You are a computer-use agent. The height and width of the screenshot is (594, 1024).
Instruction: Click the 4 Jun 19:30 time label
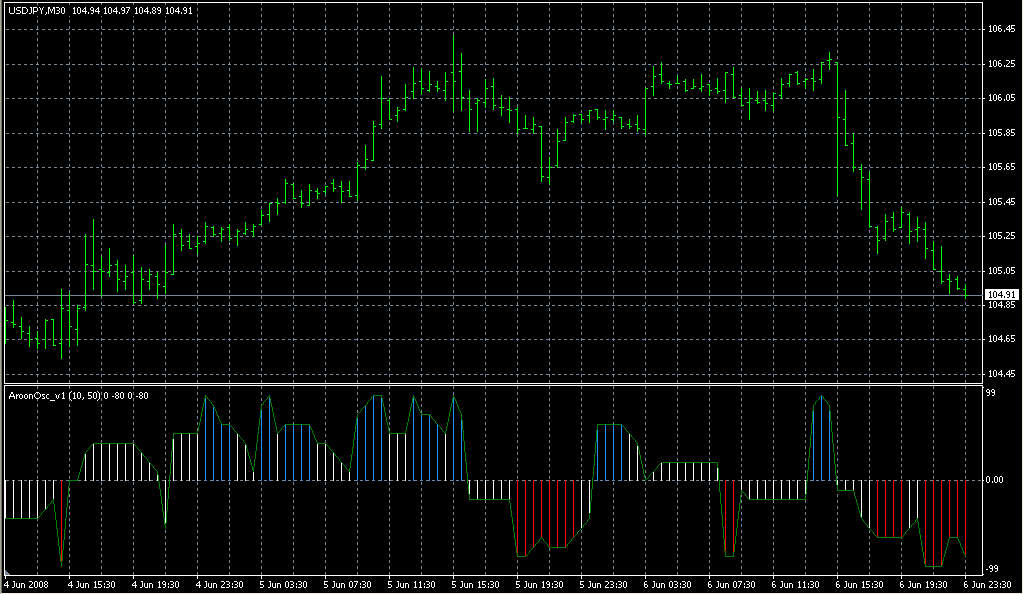click(x=155, y=585)
